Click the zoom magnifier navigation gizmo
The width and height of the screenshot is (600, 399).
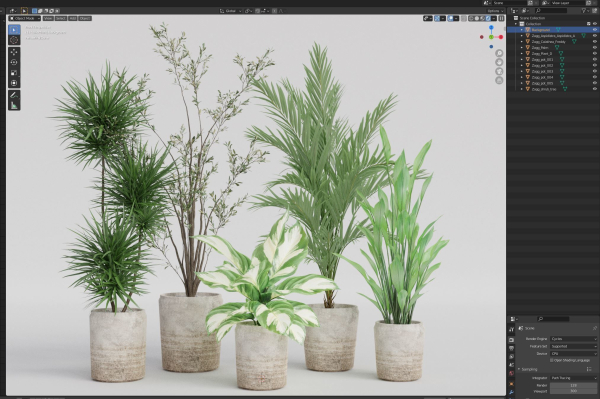pyautogui.click(x=499, y=53)
